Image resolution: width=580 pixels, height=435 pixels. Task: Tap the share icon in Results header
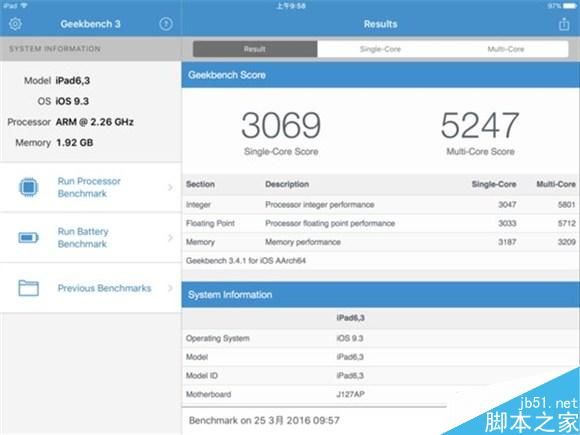click(564, 24)
